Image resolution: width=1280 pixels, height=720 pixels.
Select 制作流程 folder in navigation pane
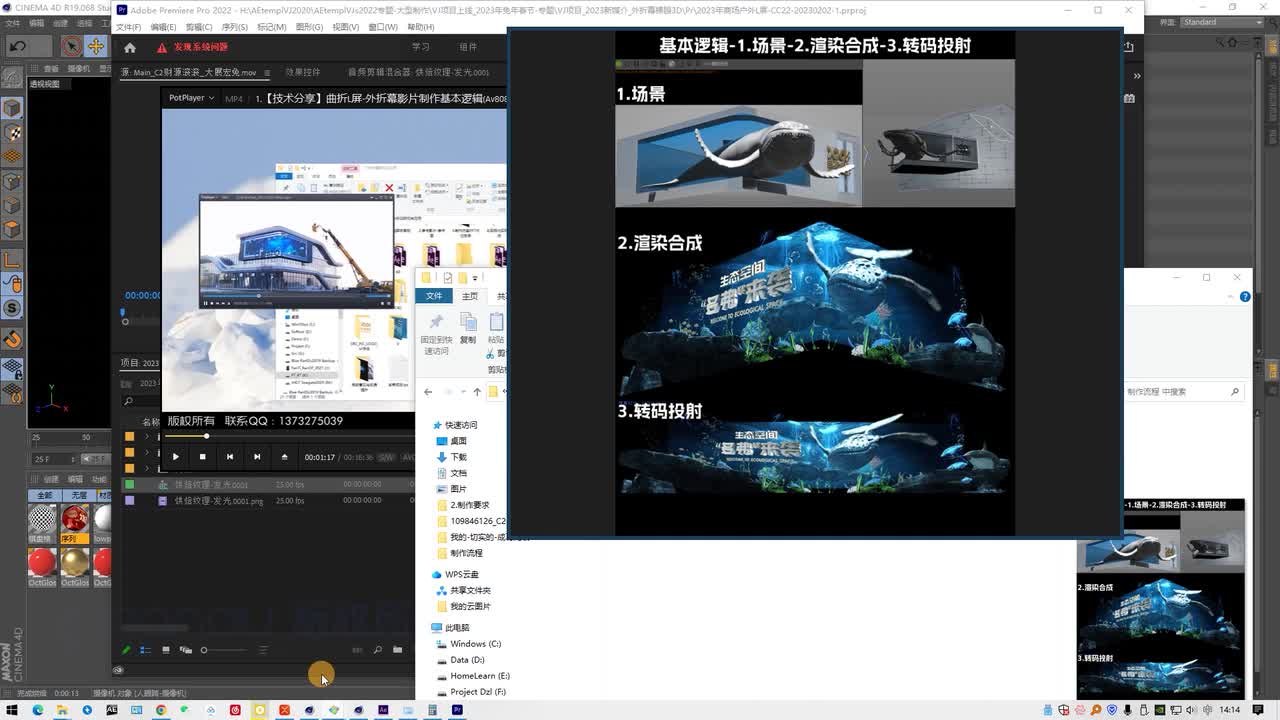point(466,553)
